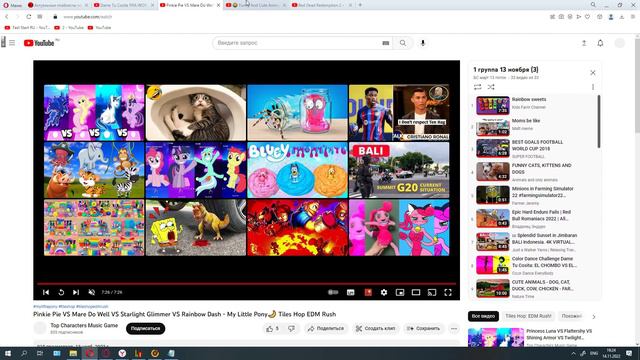Open Splendid Sunset in Jimbaran BALI video
Screen dimensions: 640x360
[x=531, y=242]
